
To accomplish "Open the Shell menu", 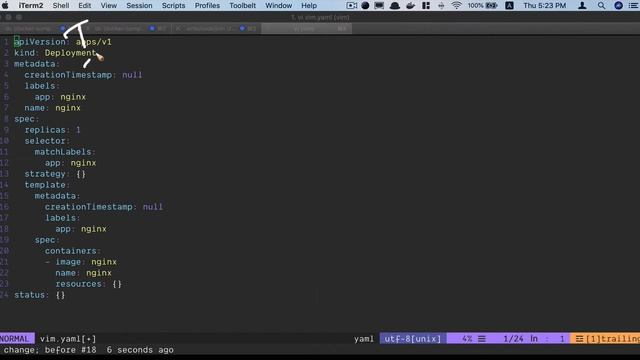I will [x=61, y=5].
